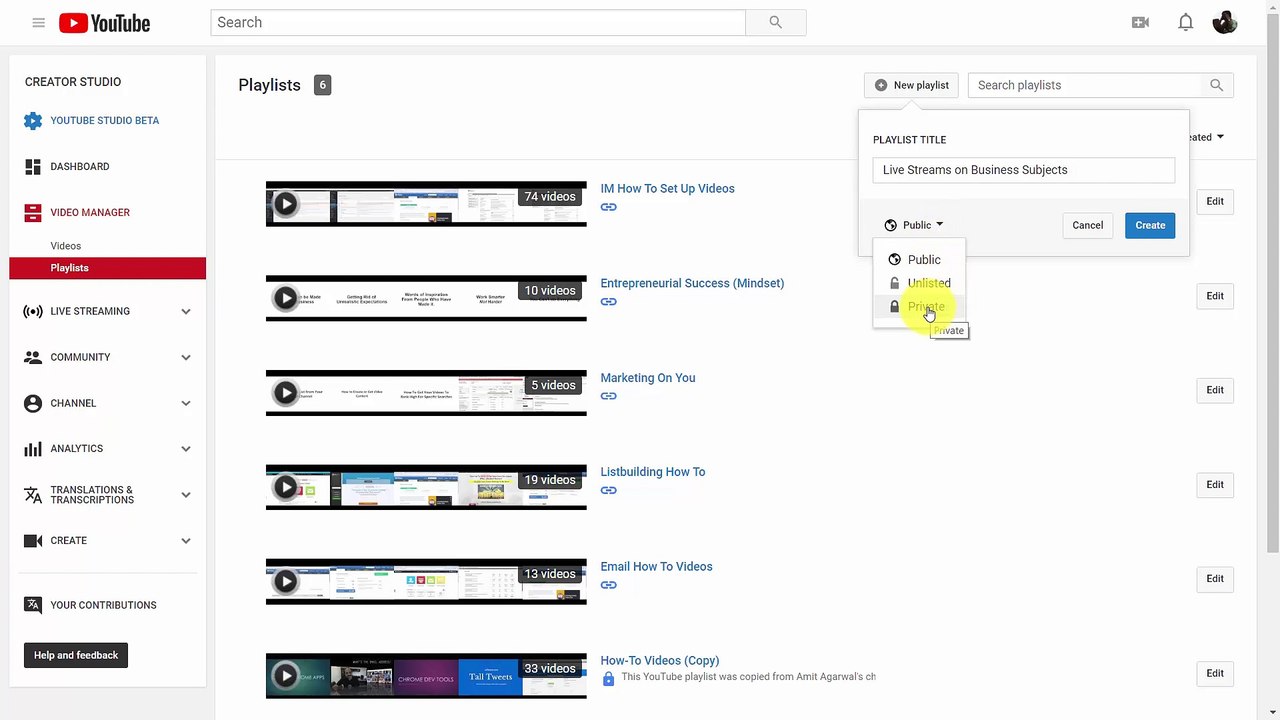The width and height of the screenshot is (1280, 720).
Task: Click lock icon under How-To Videos (Copy)
Action: pyautogui.click(x=608, y=679)
